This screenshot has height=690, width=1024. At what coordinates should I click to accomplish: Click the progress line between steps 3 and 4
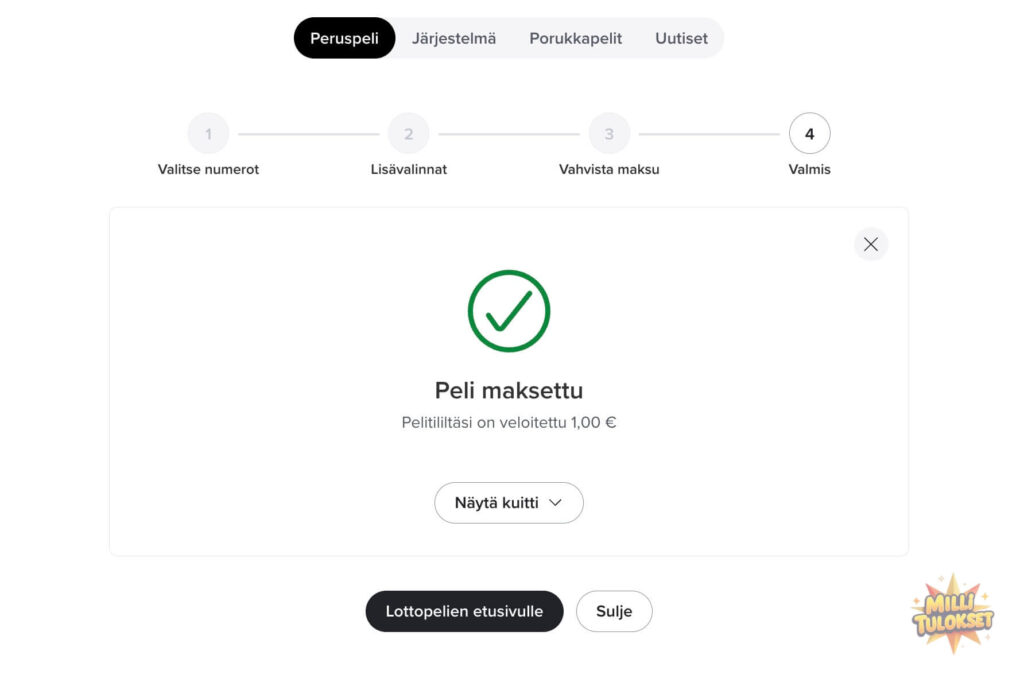pos(710,133)
